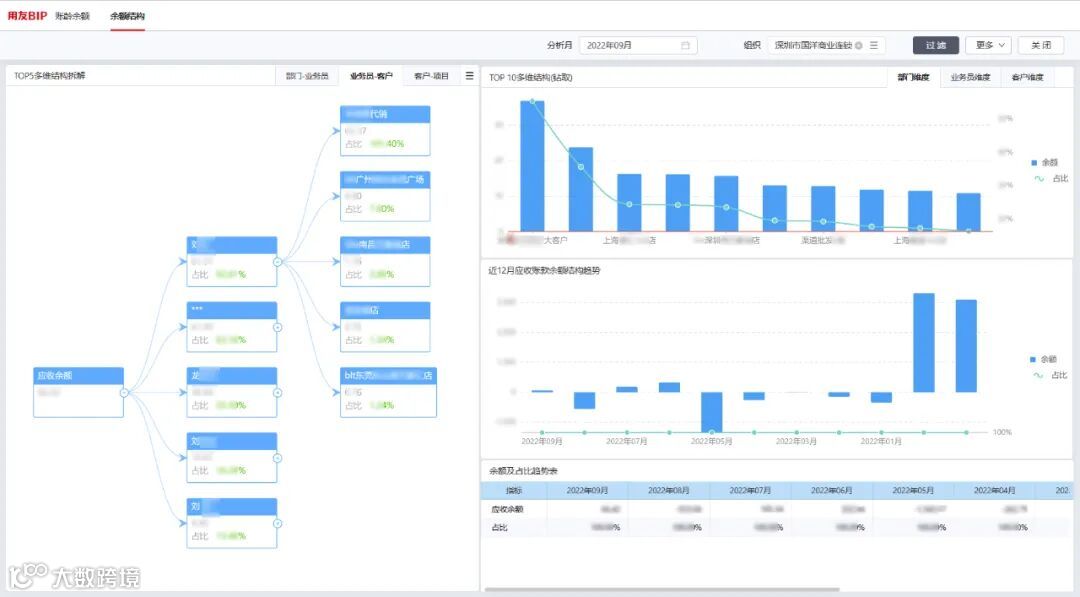Click the horizontal scrollbar under the trend table

coord(661,589)
